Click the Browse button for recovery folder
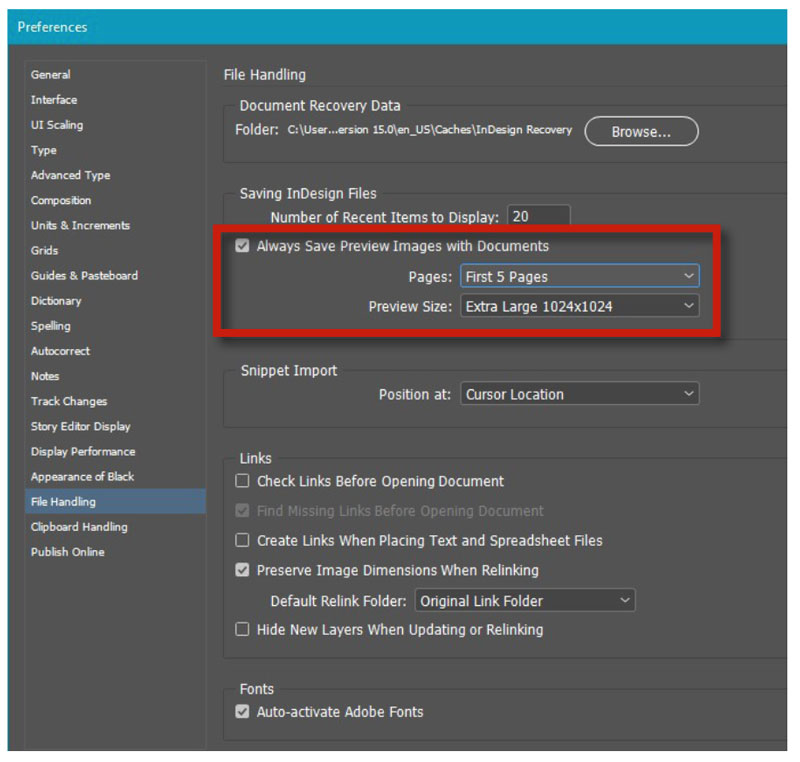Viewport: 800px width, 762px height. (641, 132)
